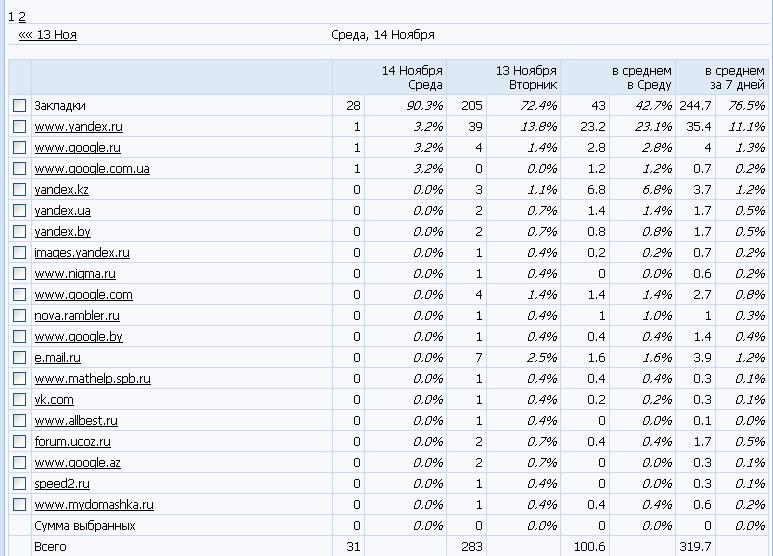Click the в среднем за 7 дней header

coord(734,78)
